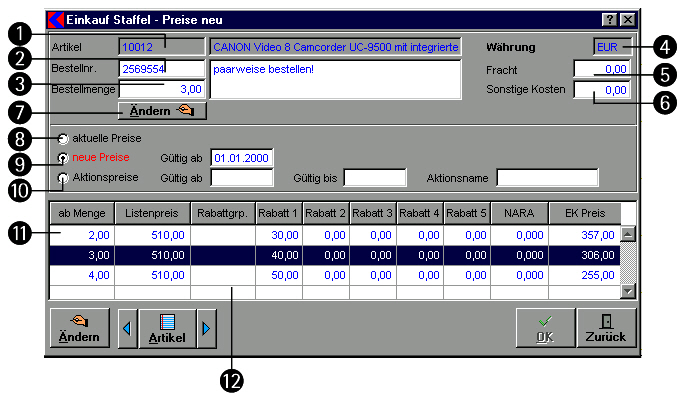The height and width of the screenshot is (397, 682).
Task: Click the application logo icon in title bar
Action: 56,20
